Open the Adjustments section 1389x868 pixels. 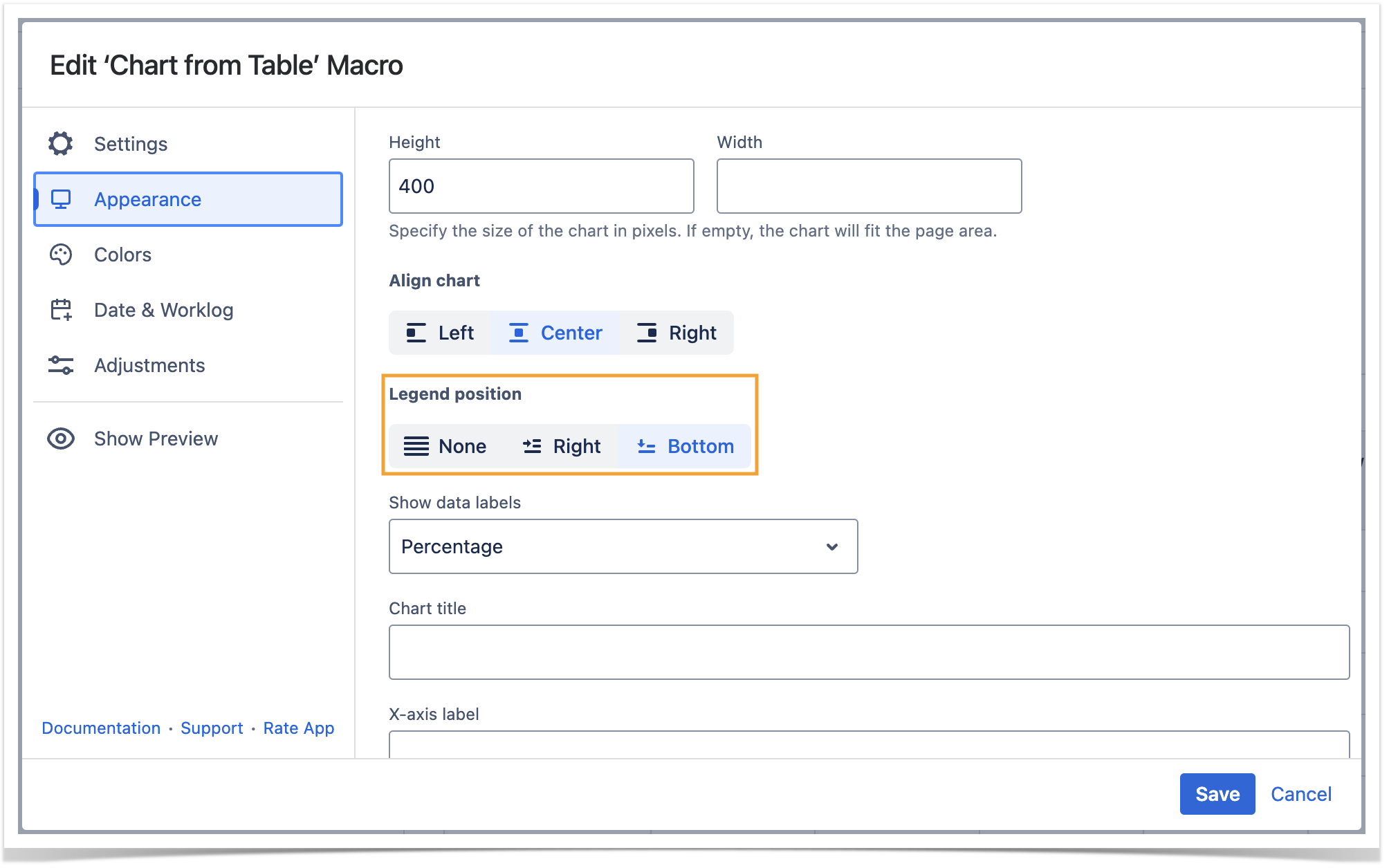click(149, 365)
